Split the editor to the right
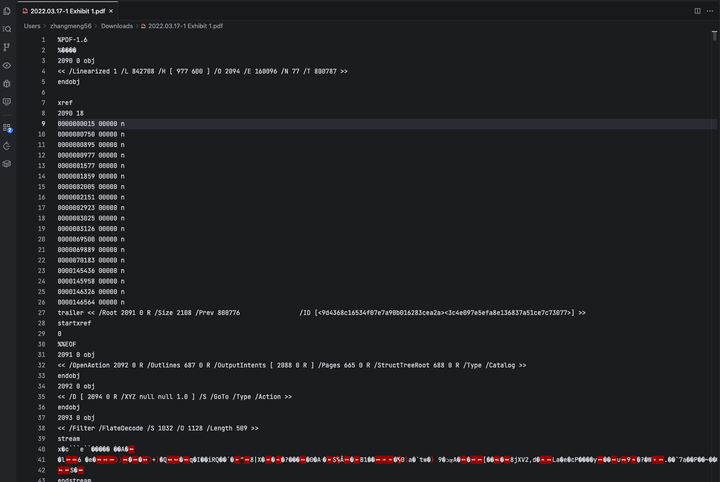720x482 pixels. pos(697,10)
